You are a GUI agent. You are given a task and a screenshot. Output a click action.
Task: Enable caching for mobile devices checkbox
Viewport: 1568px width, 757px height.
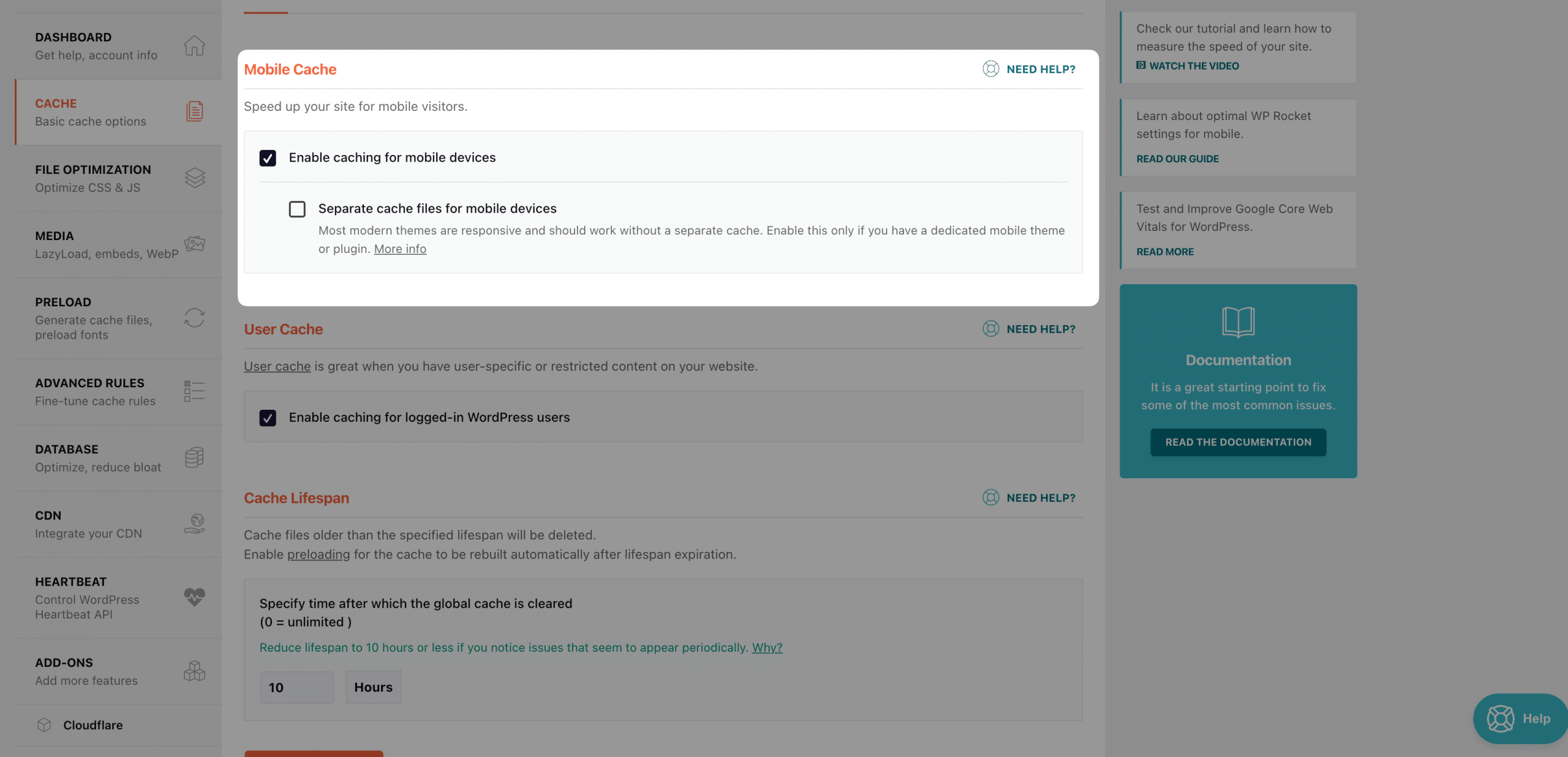click(267, 157)
